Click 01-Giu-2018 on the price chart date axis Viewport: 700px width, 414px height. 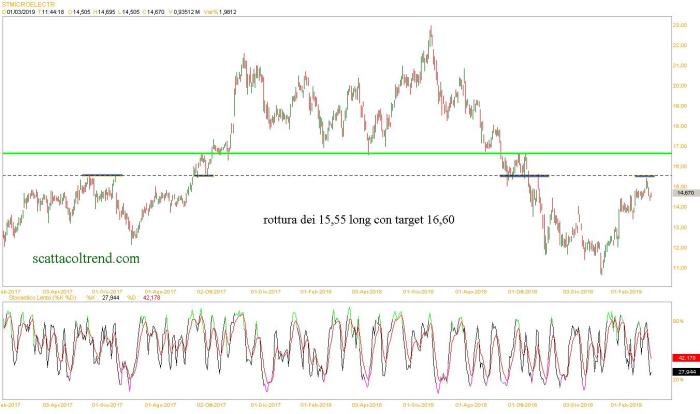tap(418, 292)
